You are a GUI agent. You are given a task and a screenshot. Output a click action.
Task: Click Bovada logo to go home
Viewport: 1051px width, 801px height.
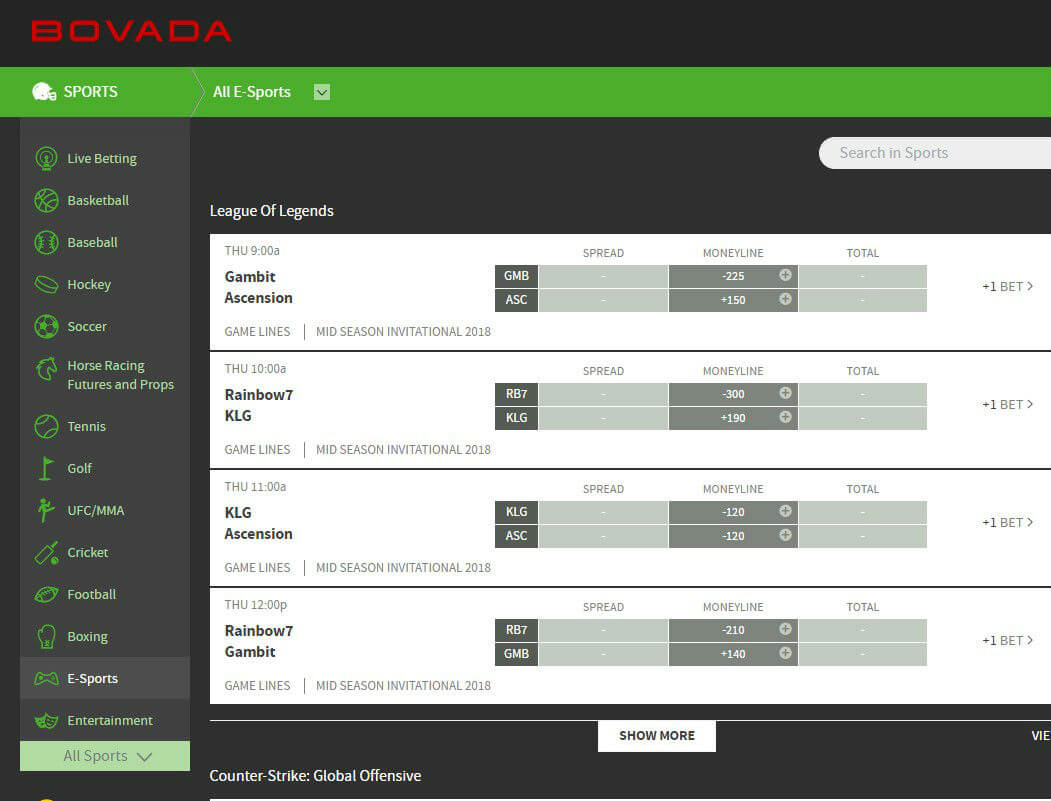(131, 31)
